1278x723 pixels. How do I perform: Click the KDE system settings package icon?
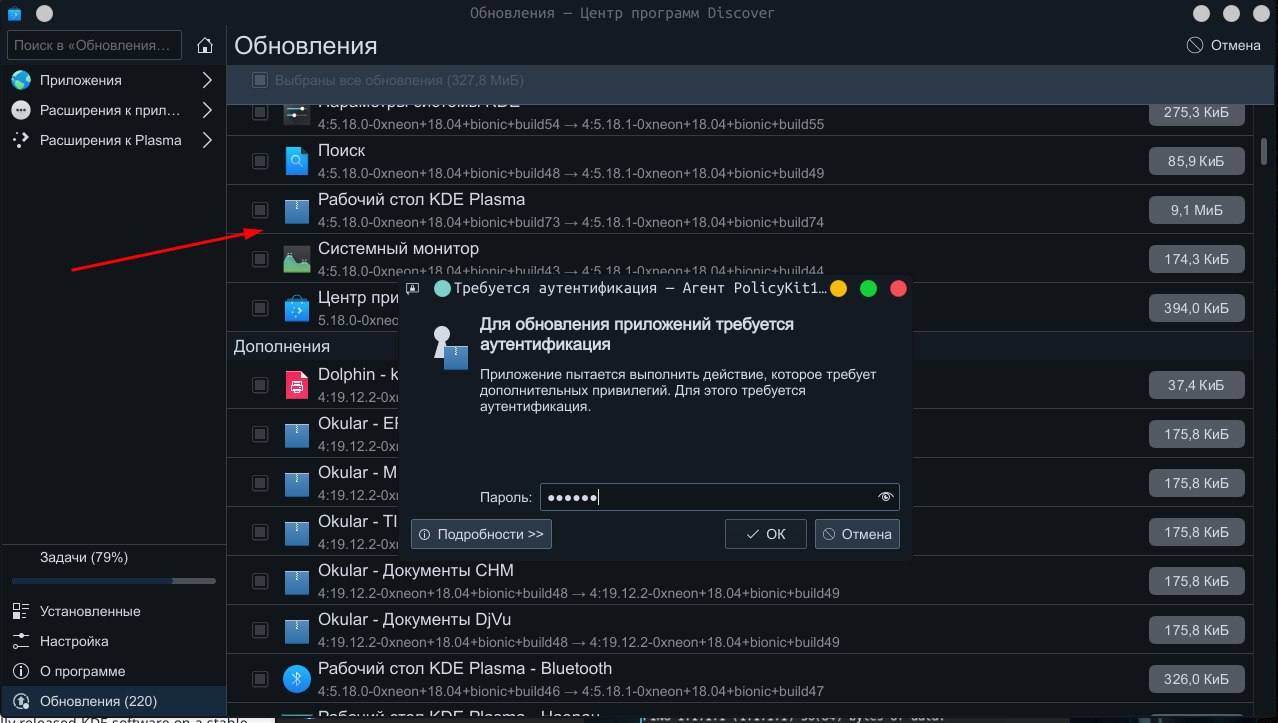(x=297, y=113)
